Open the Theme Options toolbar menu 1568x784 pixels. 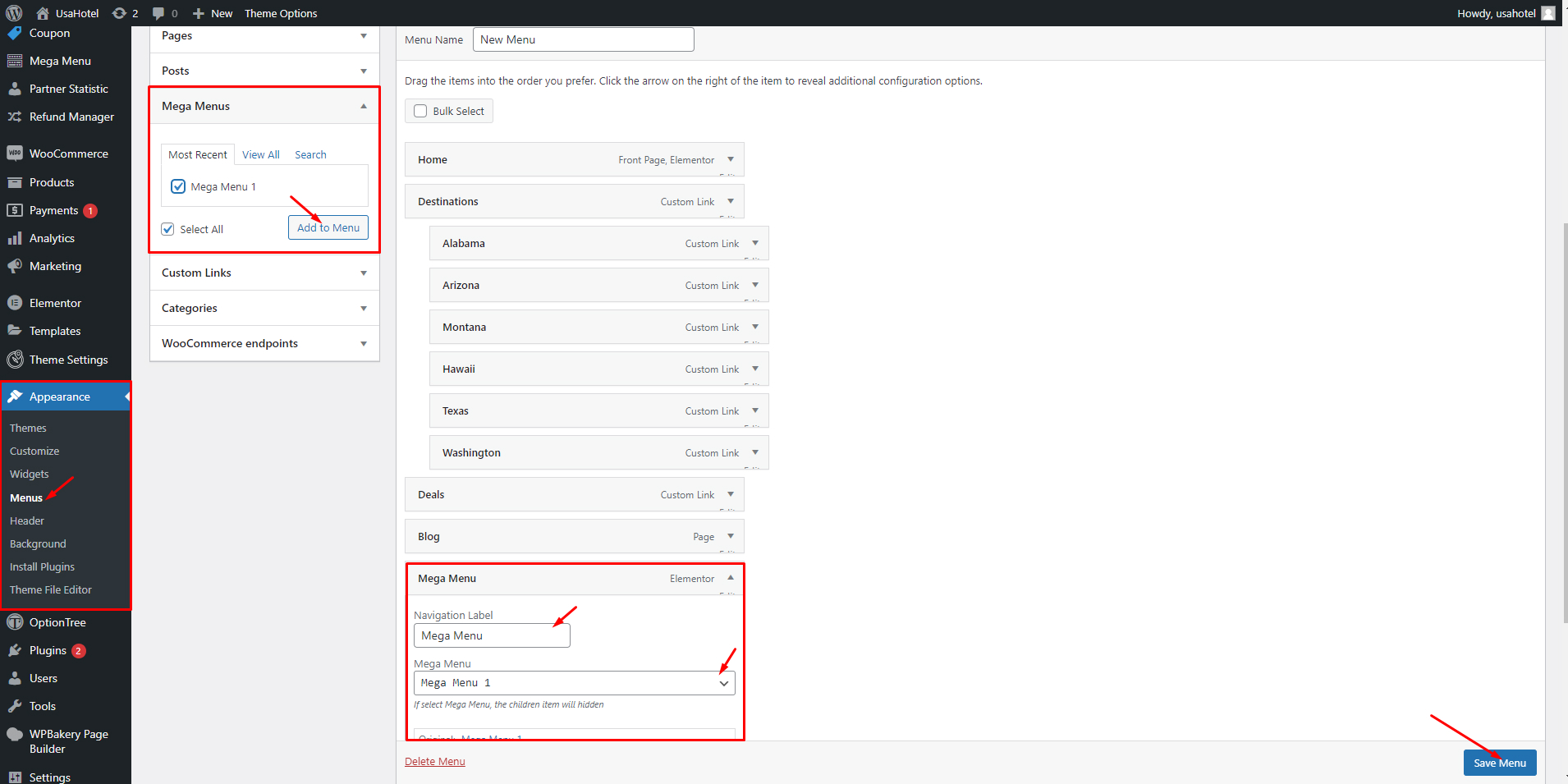281,13
